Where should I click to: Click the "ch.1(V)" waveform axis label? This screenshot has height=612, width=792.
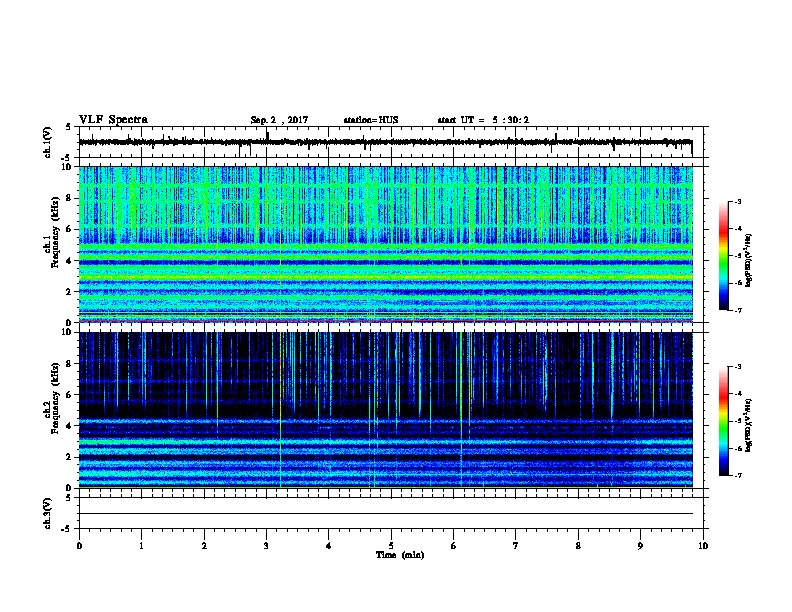pos(47,142)
